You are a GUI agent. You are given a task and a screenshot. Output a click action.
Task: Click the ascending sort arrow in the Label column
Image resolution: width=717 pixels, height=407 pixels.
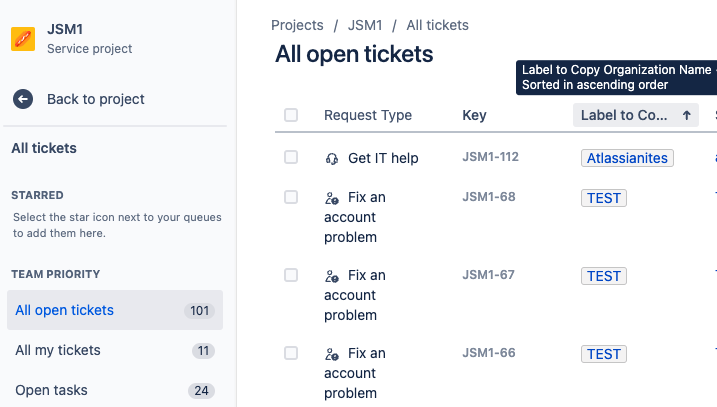click(687, 116)
